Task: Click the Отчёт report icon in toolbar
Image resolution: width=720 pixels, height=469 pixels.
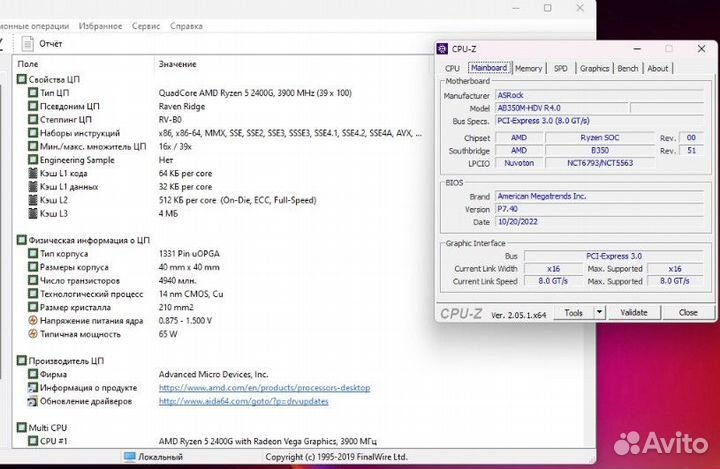Action: [27, 44]
